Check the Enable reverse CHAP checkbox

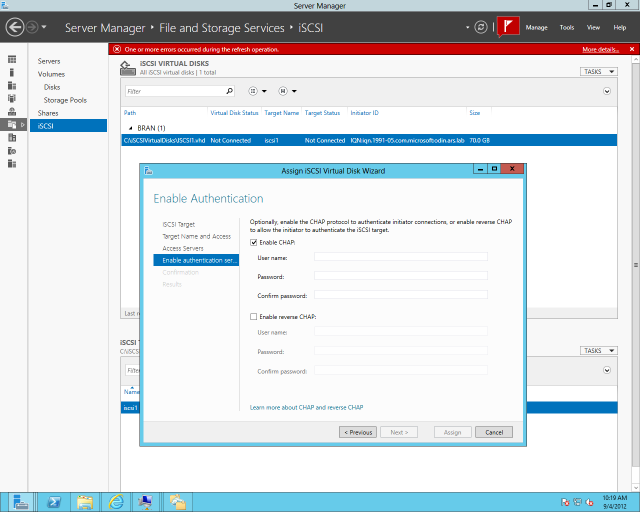(x=253, y=316)
